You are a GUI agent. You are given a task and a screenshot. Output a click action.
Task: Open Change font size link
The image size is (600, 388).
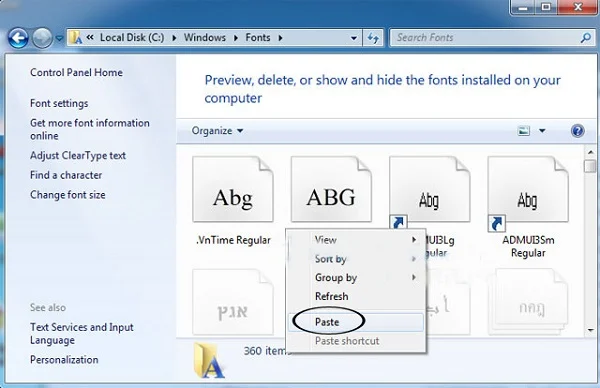[x=68, y=195]
